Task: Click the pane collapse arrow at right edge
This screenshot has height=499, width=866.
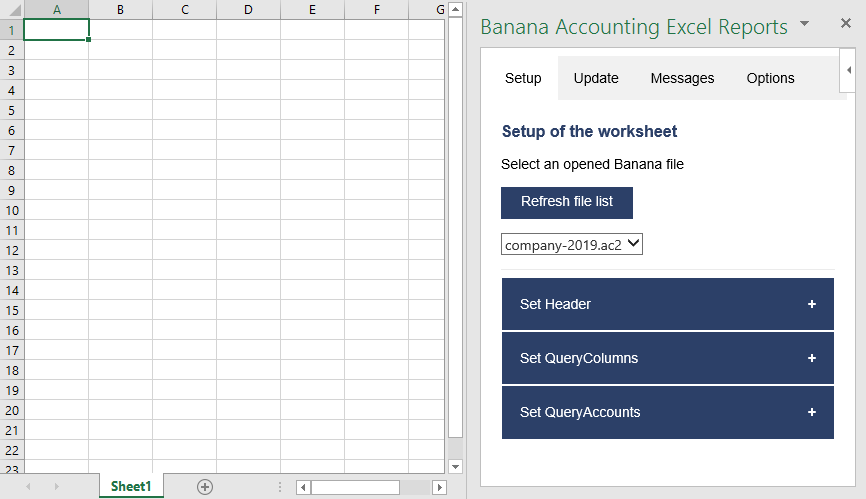Action: pyautogui.click(x=849, y=70)
